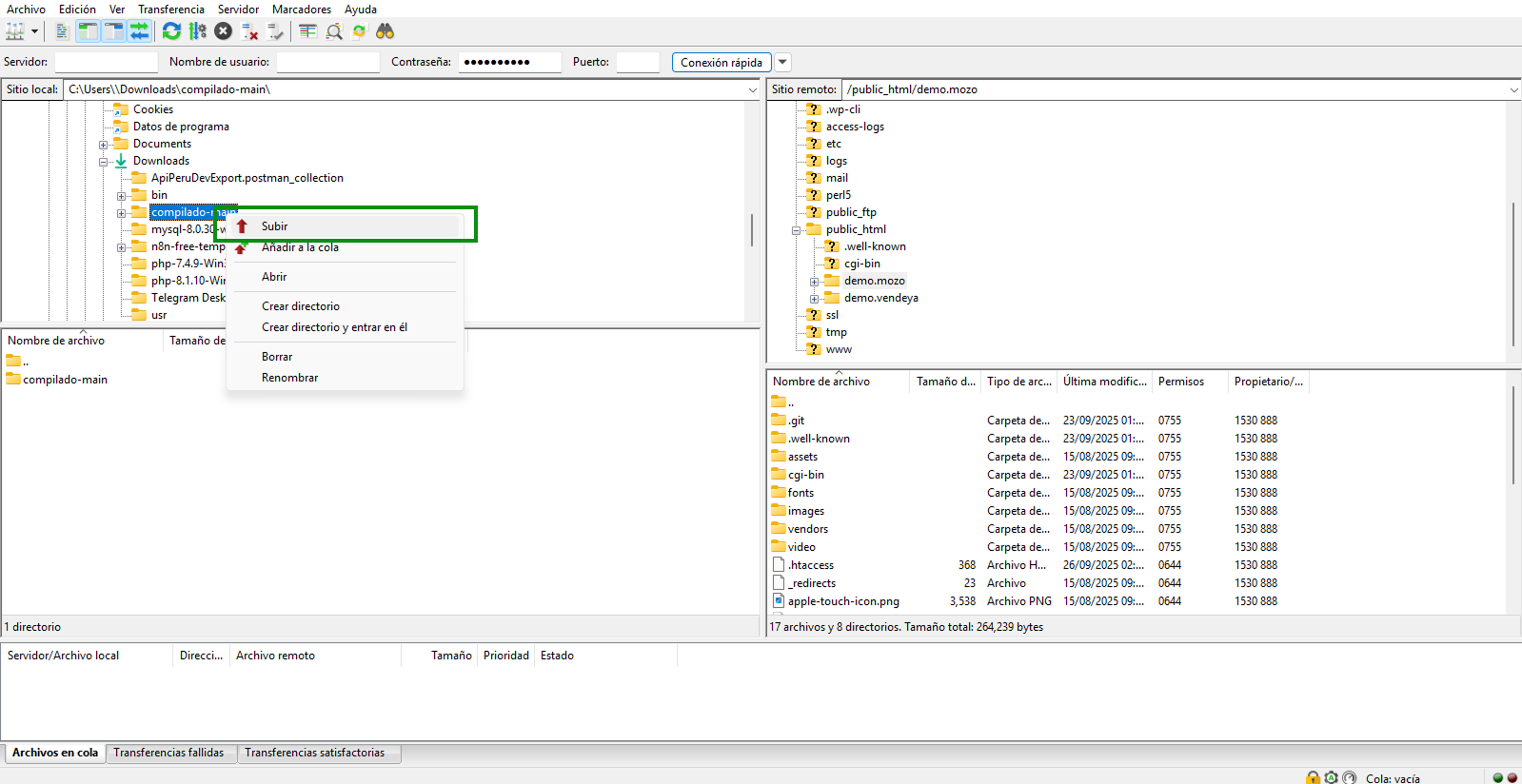Open the Site Manager icon
1522x784 pixels.
pos(15,31)
